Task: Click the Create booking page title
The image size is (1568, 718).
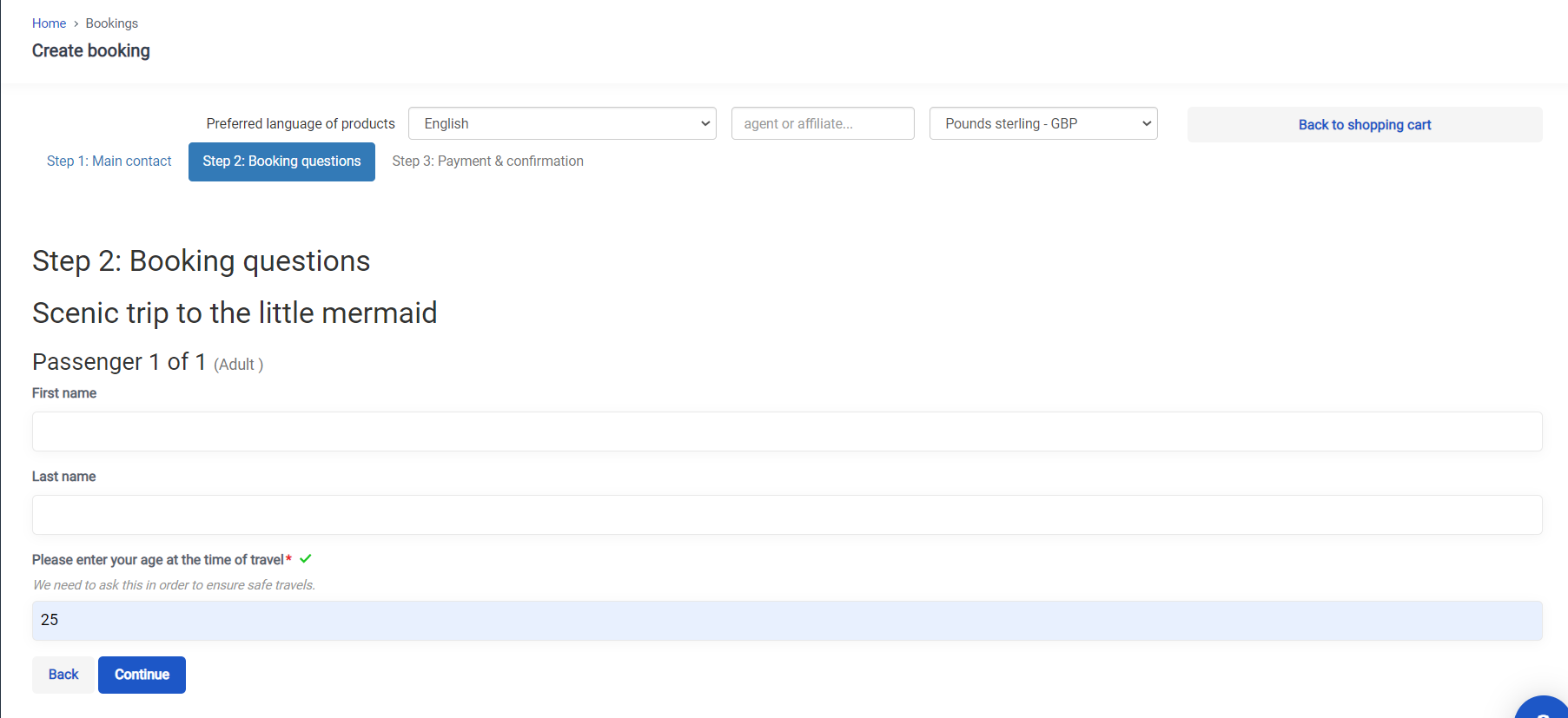Action: coord(91,51)
